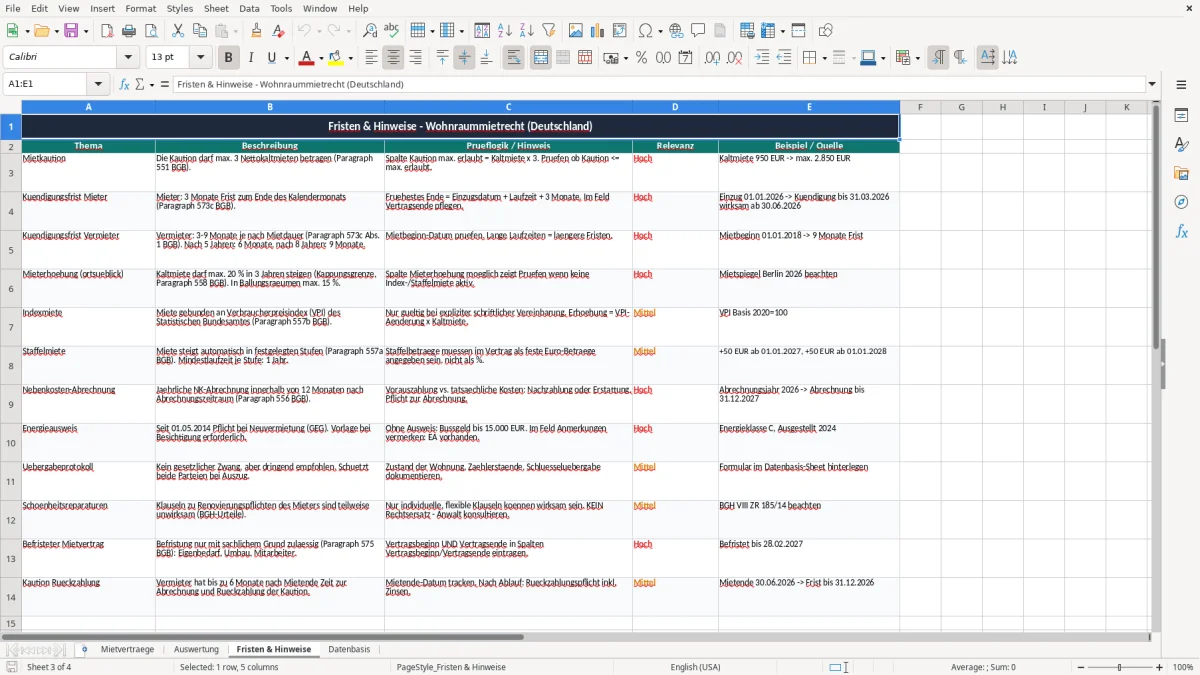The height and width of the screenshot is (675, 1200).
Task: Open font color dropdown arrow
Action: click(322, 58)
